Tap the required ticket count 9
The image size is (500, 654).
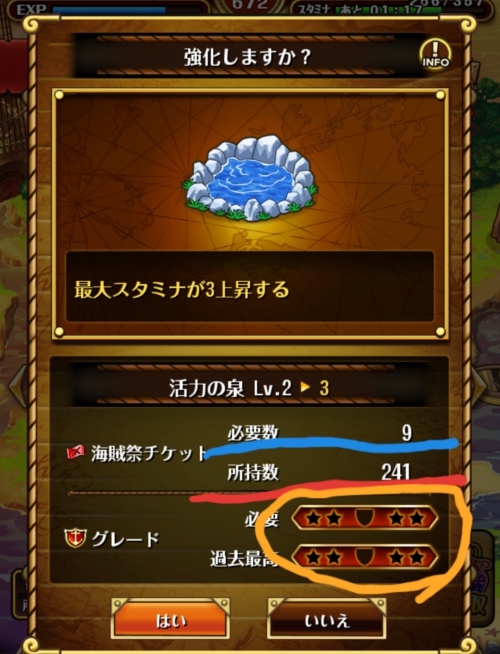pos(407,433)
